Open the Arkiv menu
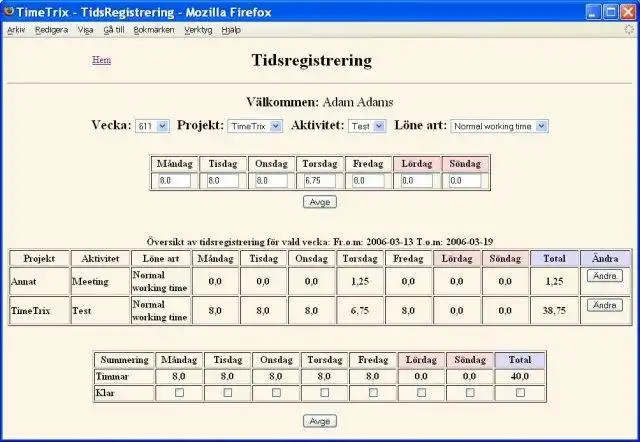The image size is (640, 442). (x=16, y=30)
